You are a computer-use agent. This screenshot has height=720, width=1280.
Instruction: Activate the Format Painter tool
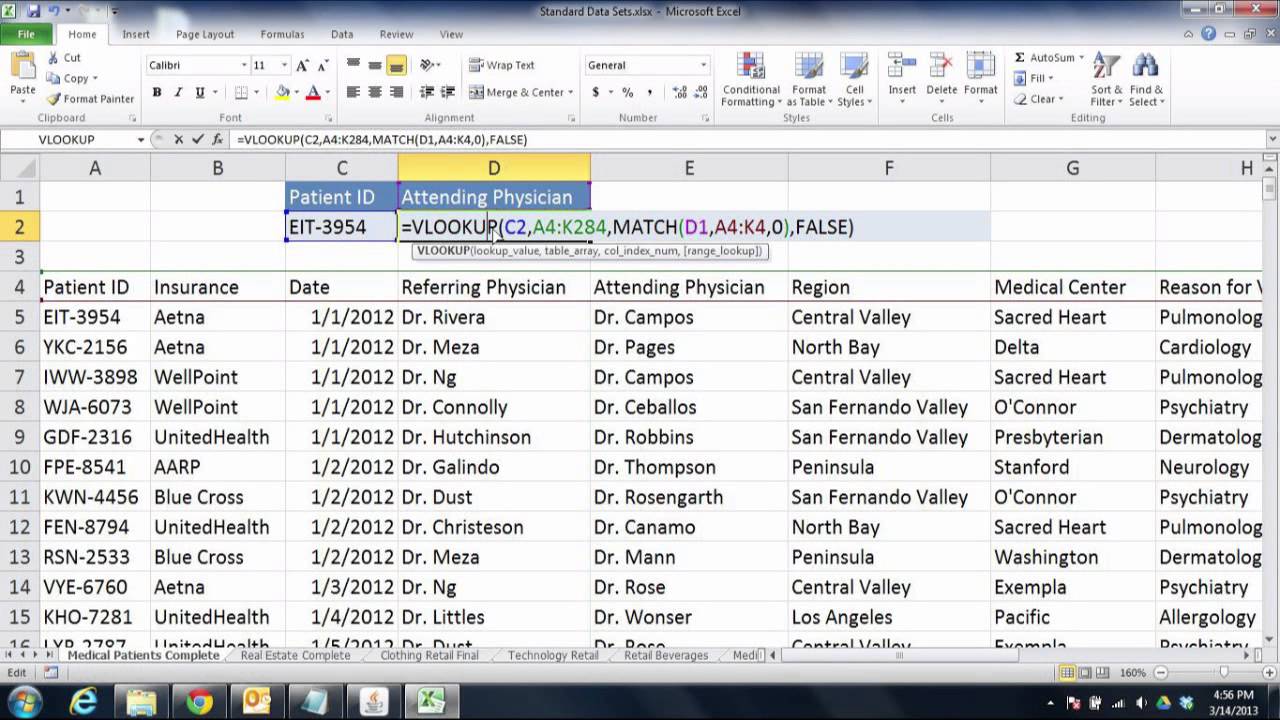(x=90, y=99)
